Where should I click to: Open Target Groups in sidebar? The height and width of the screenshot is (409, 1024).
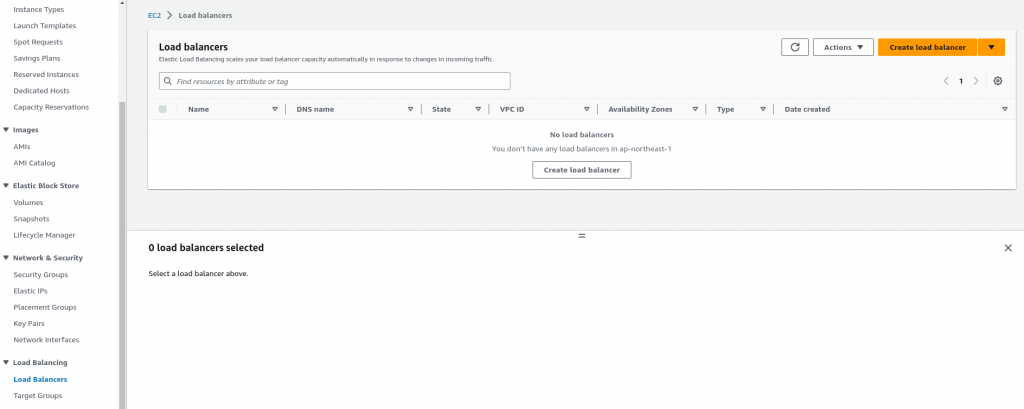pyautogui.click(x=38, y=395)
